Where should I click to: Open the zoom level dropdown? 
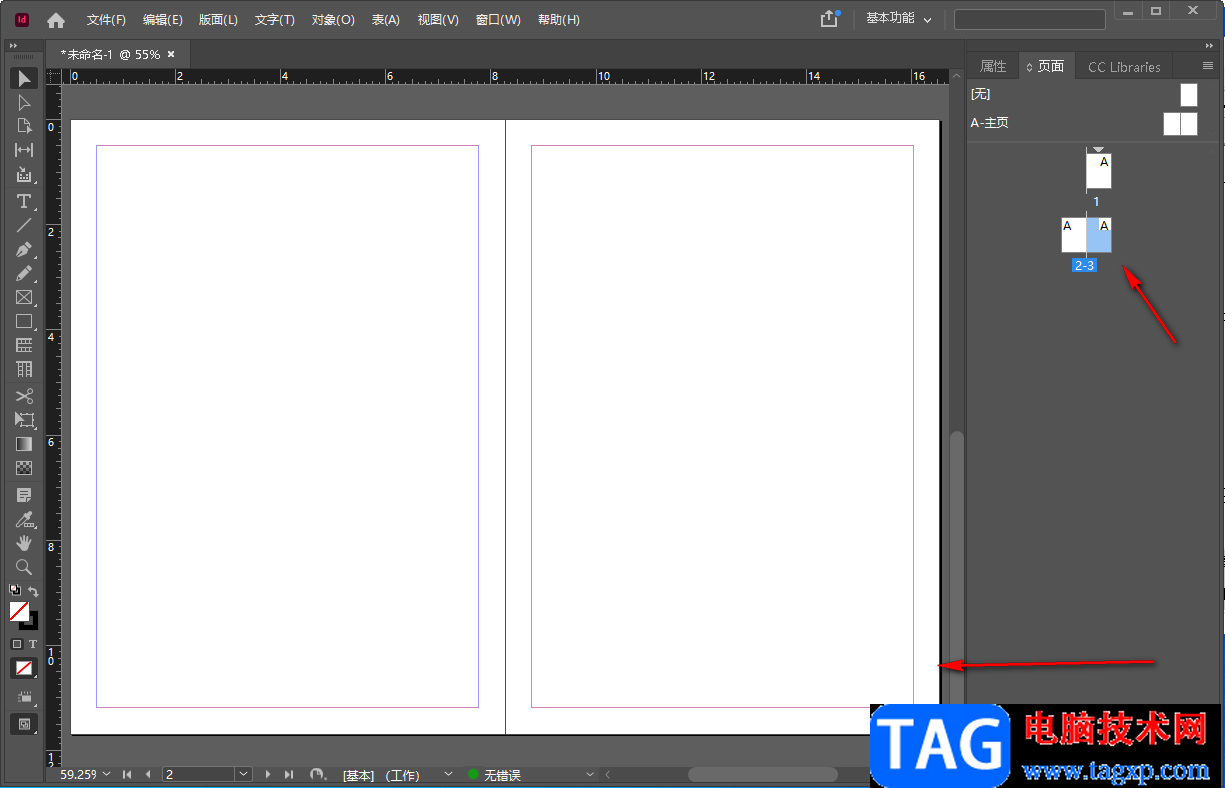(106, 774)
